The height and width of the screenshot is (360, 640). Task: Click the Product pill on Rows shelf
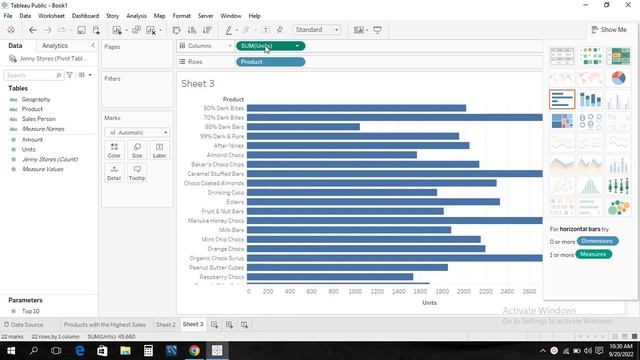pyautogui.click(x=270, y=62)
